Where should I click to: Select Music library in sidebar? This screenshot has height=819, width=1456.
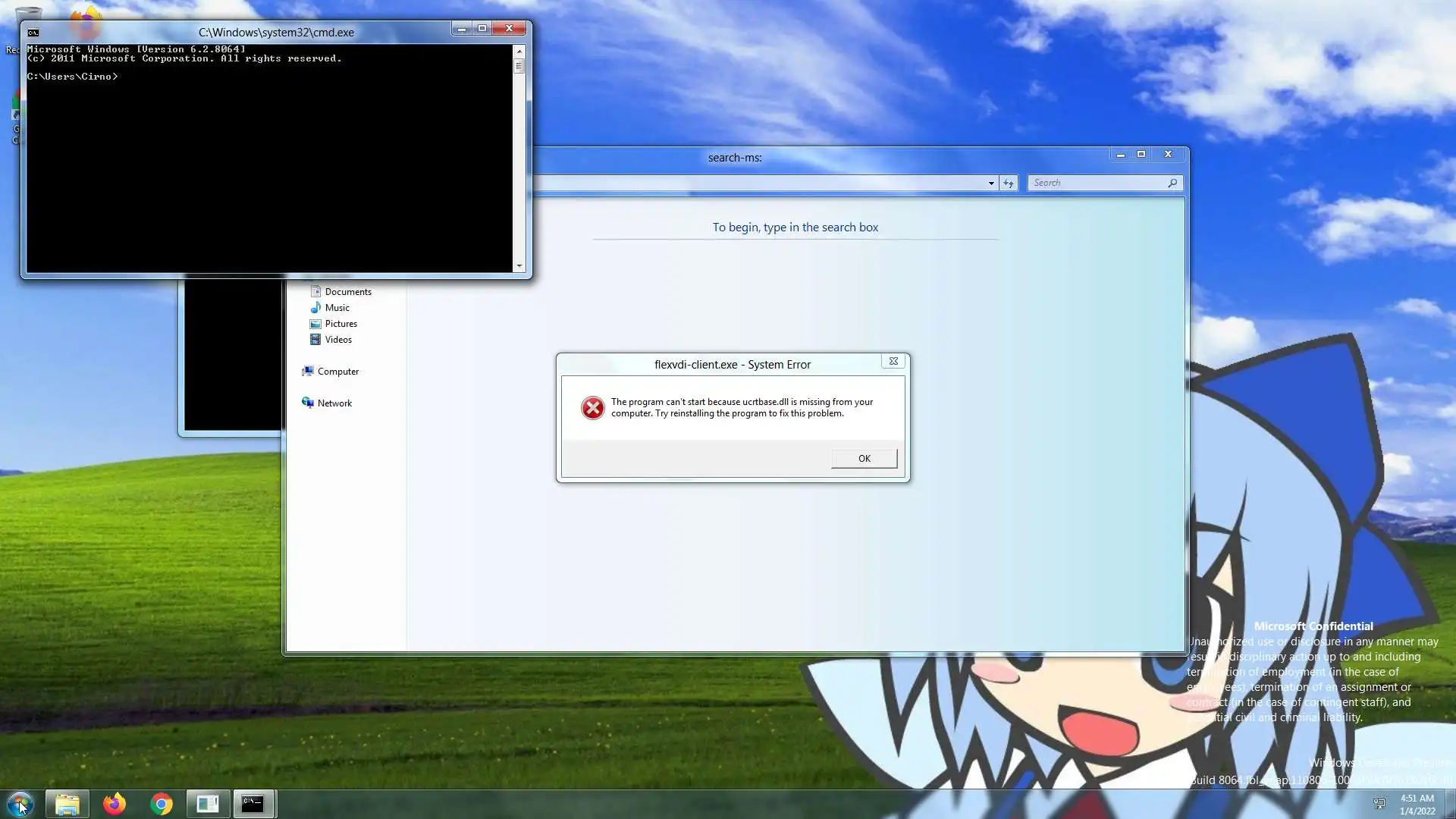pos(337,308)
